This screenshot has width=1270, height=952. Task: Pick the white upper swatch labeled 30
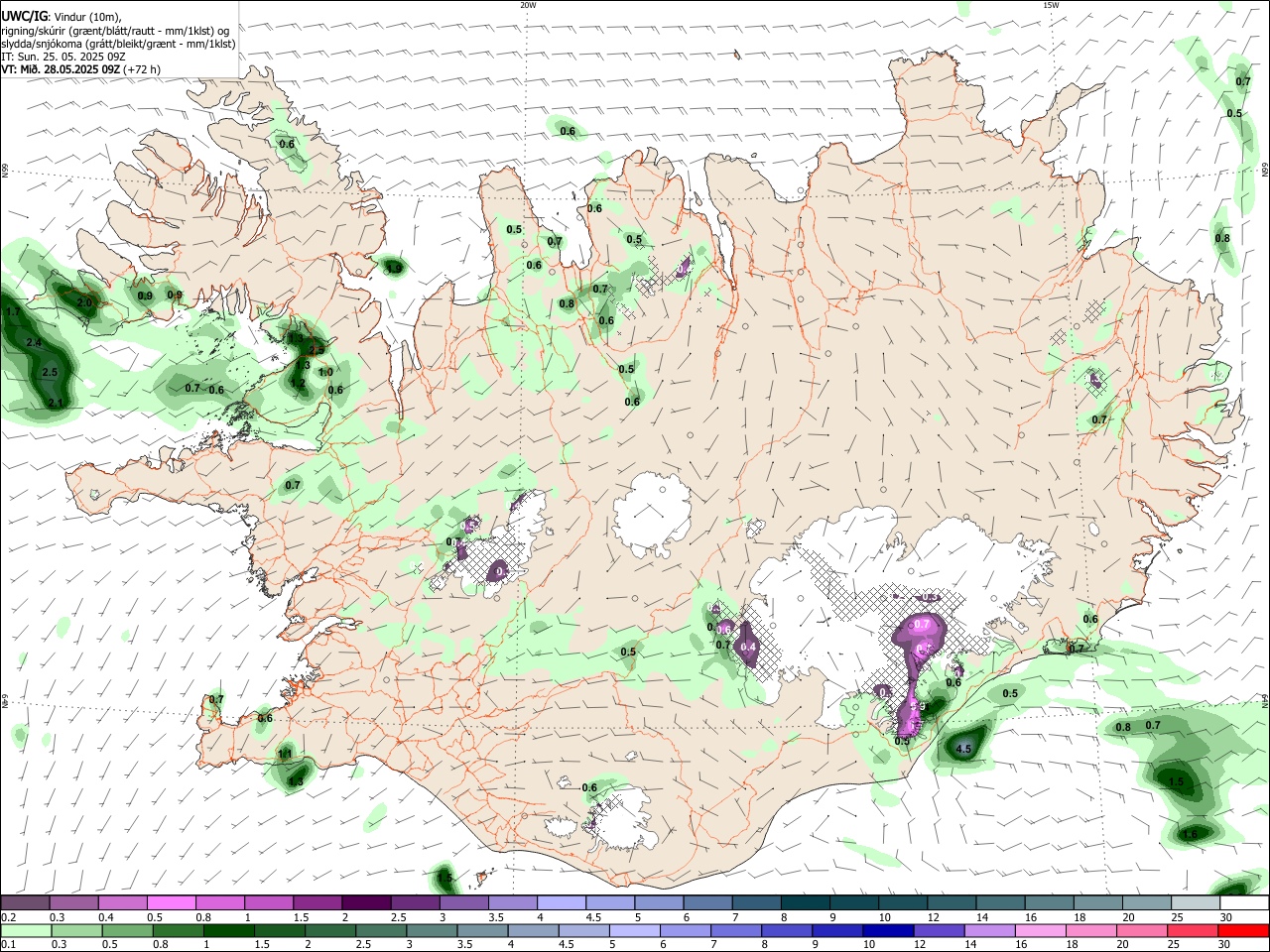tap(1244, 902)
